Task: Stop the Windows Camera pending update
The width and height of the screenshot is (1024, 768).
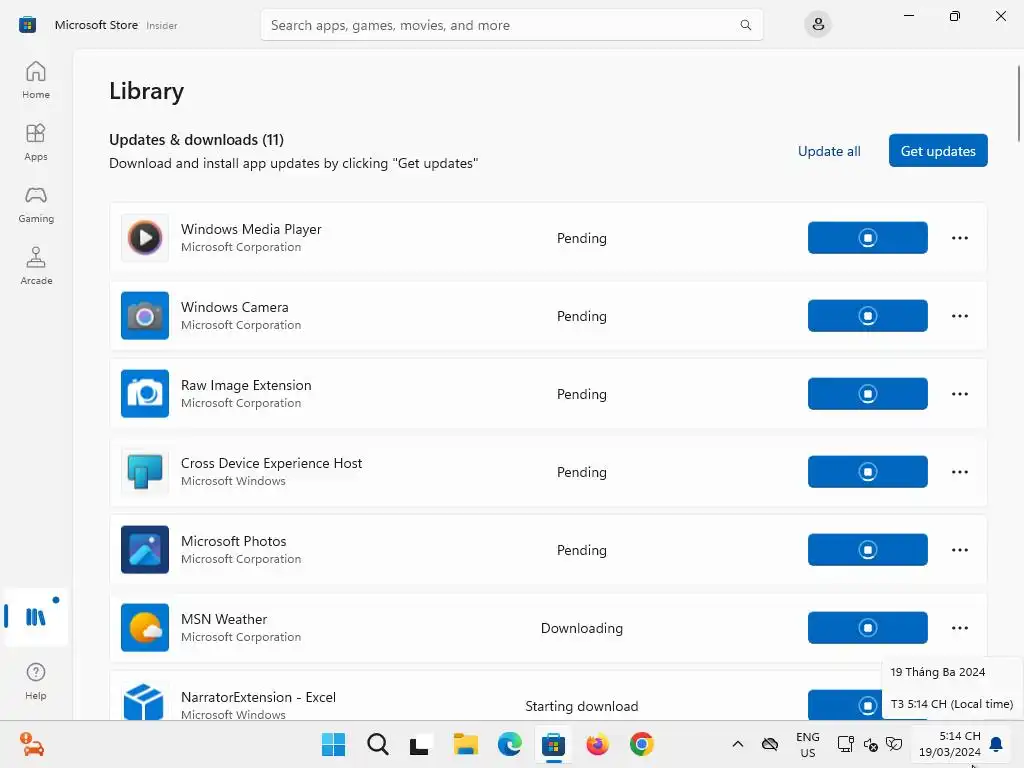Action: point(867,316)
